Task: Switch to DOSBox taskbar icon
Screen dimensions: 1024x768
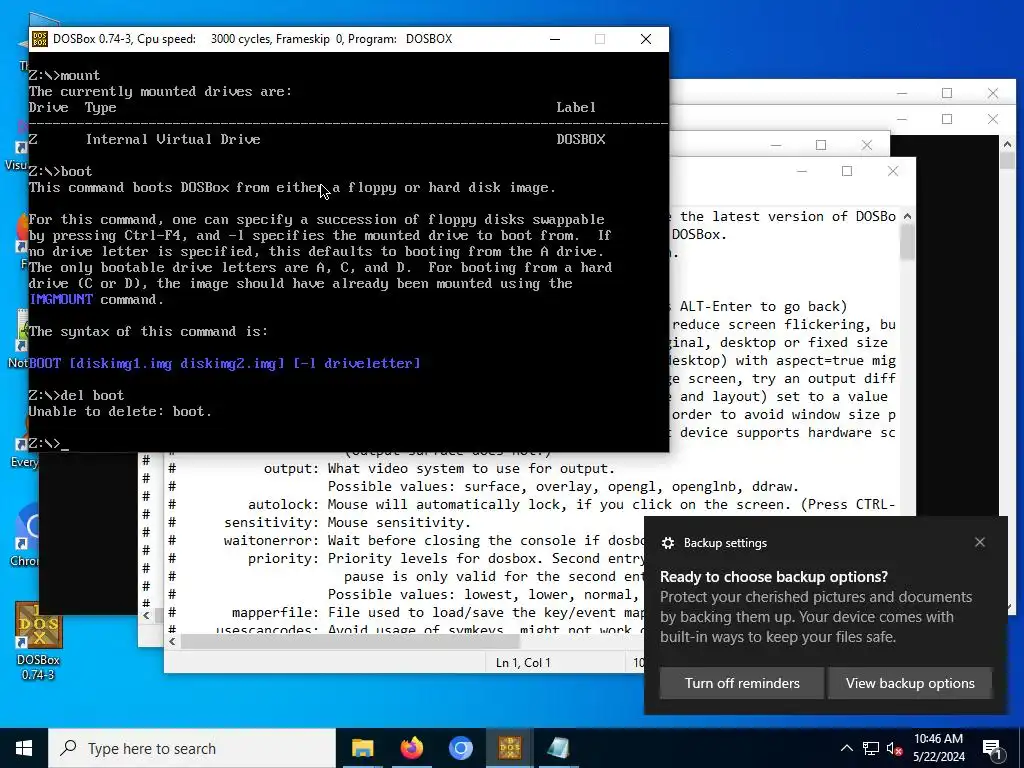Action: (x=509, y=748)
